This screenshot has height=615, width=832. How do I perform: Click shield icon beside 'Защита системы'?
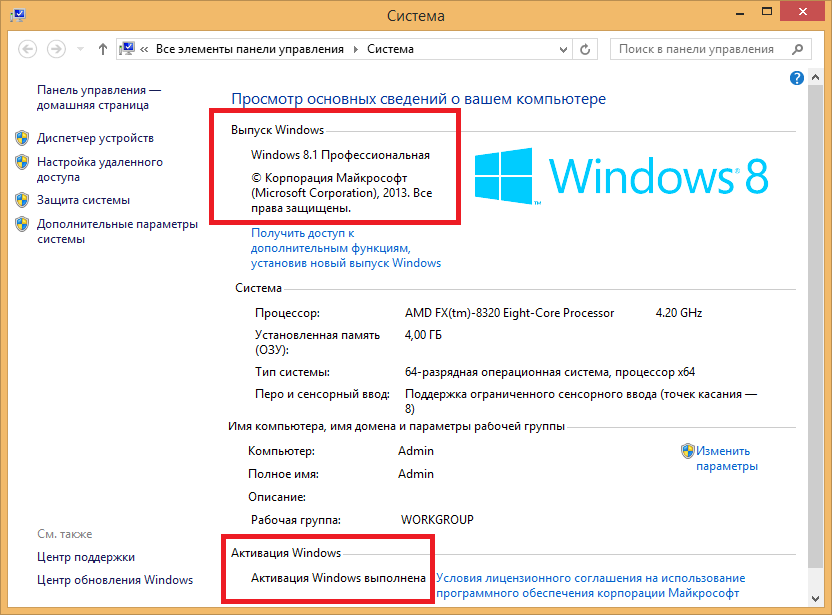point(22,200)
